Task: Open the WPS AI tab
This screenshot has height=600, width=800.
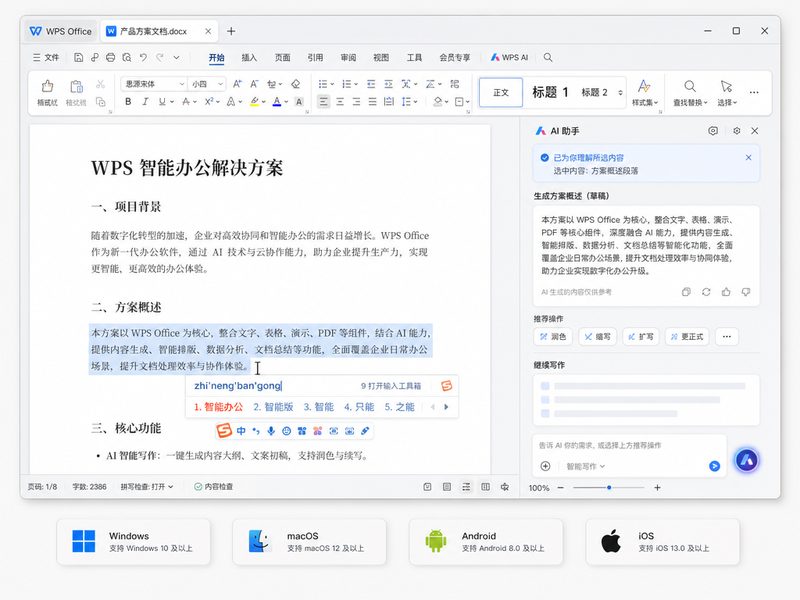Action: (509, 58)
